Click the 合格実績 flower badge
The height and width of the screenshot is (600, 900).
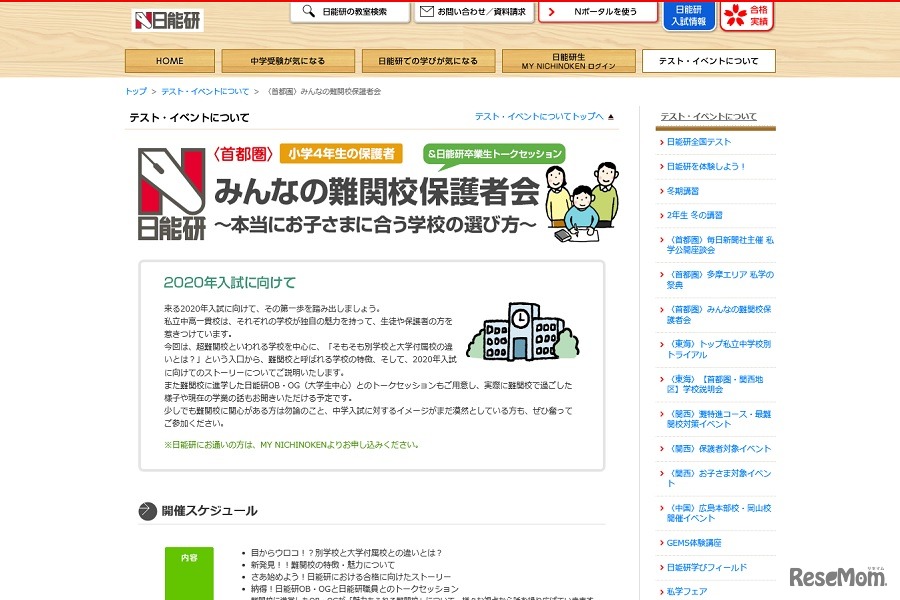click(x=745, y=17)
